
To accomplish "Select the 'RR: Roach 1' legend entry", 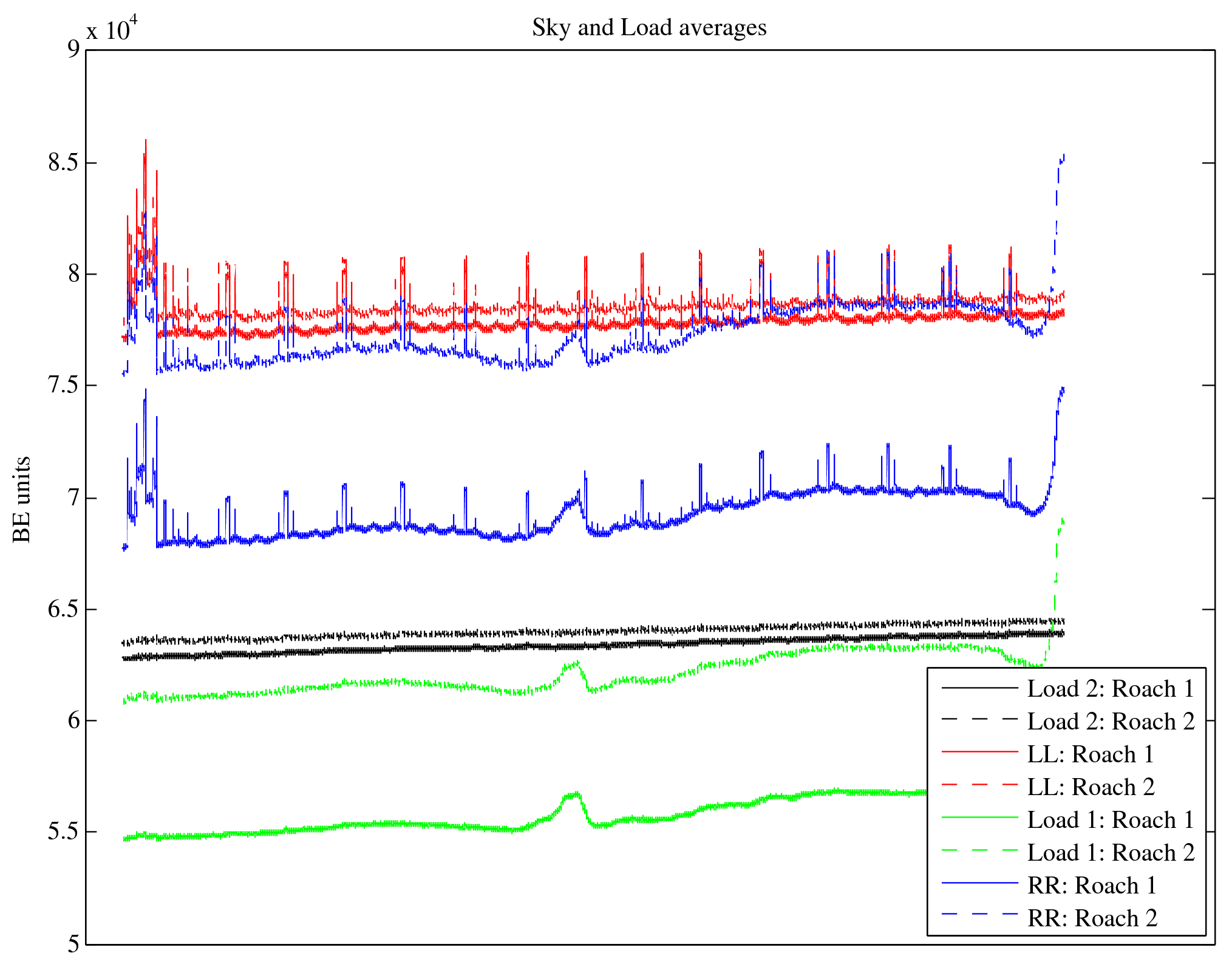I will (1092, 886).
